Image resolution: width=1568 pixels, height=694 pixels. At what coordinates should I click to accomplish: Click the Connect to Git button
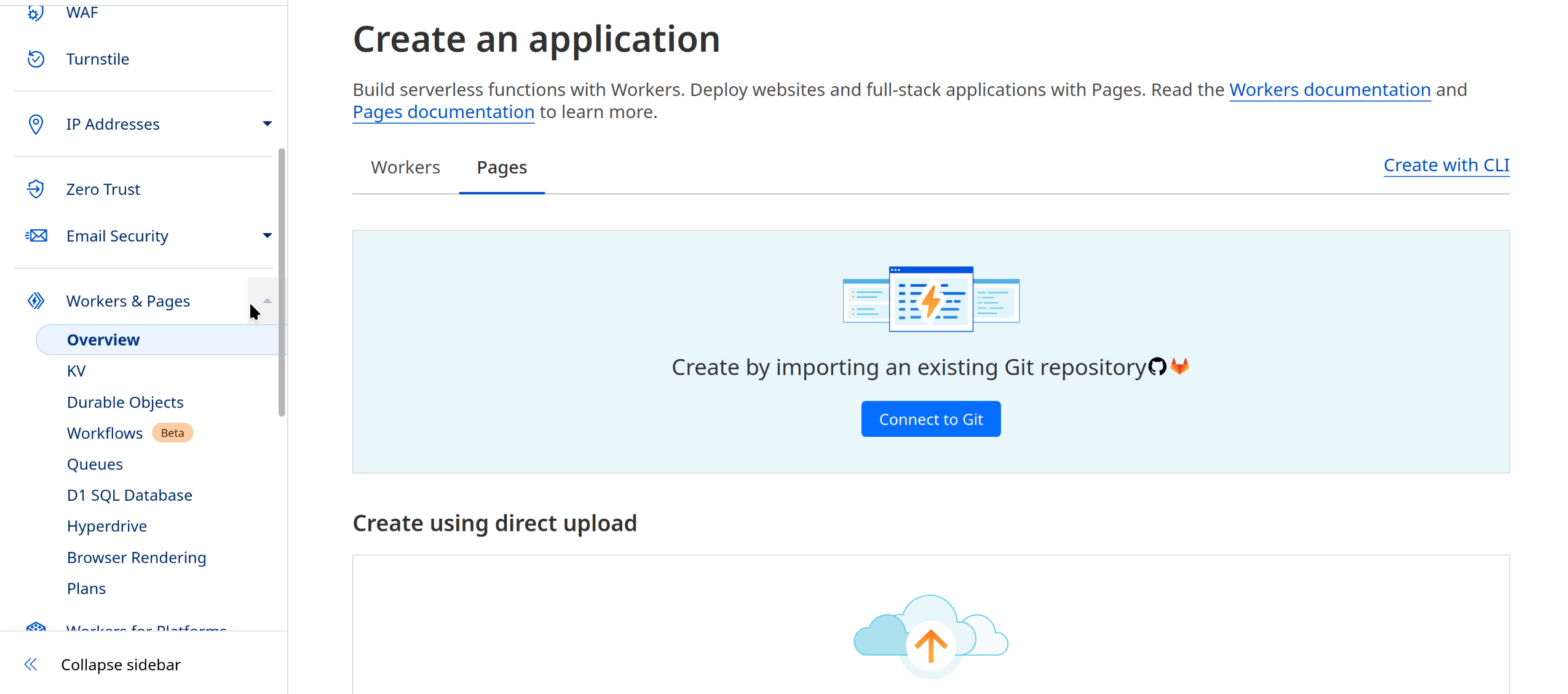[x=930, y=419]
